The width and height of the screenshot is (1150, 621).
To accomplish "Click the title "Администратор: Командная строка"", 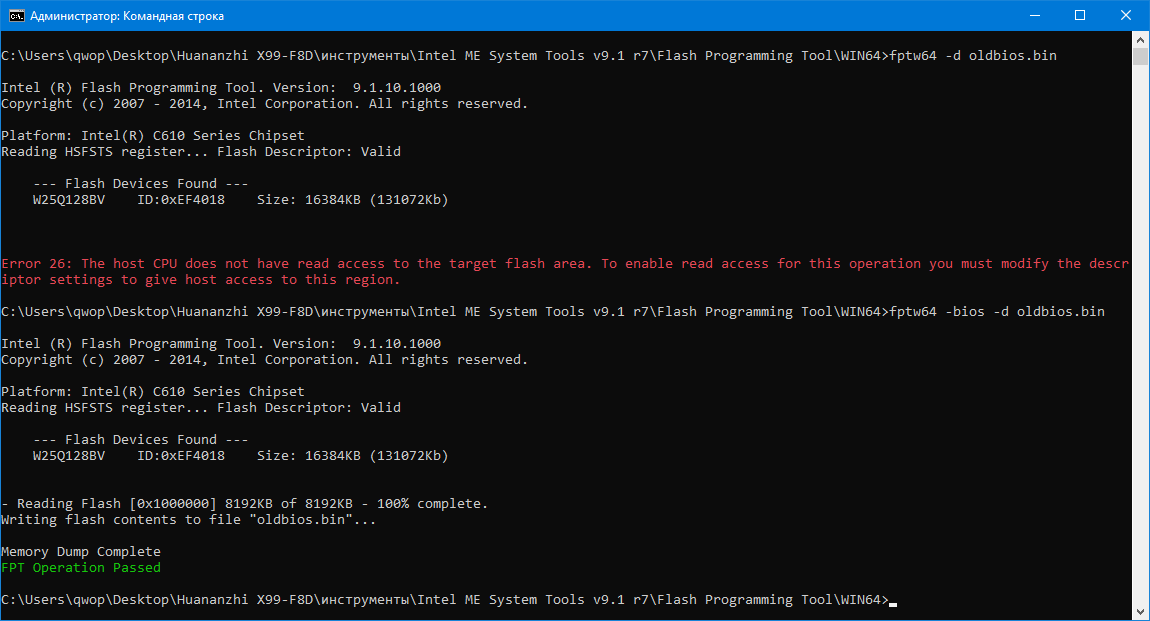I will [x=127, y=16].
